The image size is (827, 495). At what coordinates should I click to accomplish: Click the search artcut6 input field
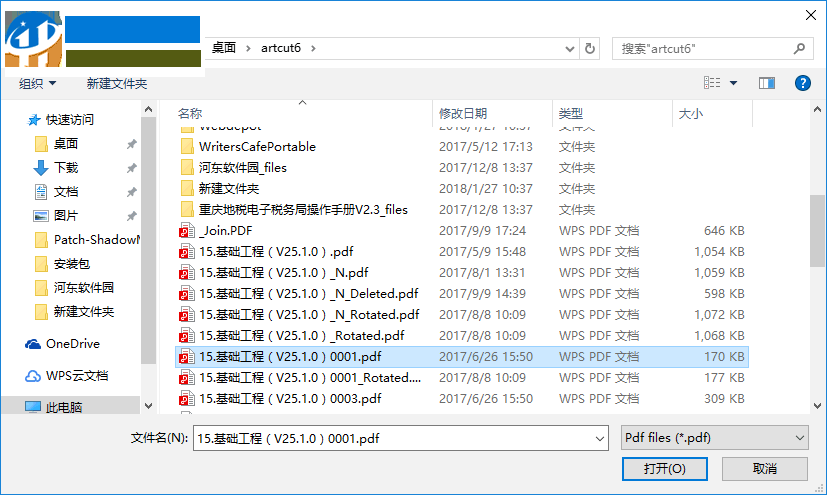pyautogui.click(x=713, y=48)
